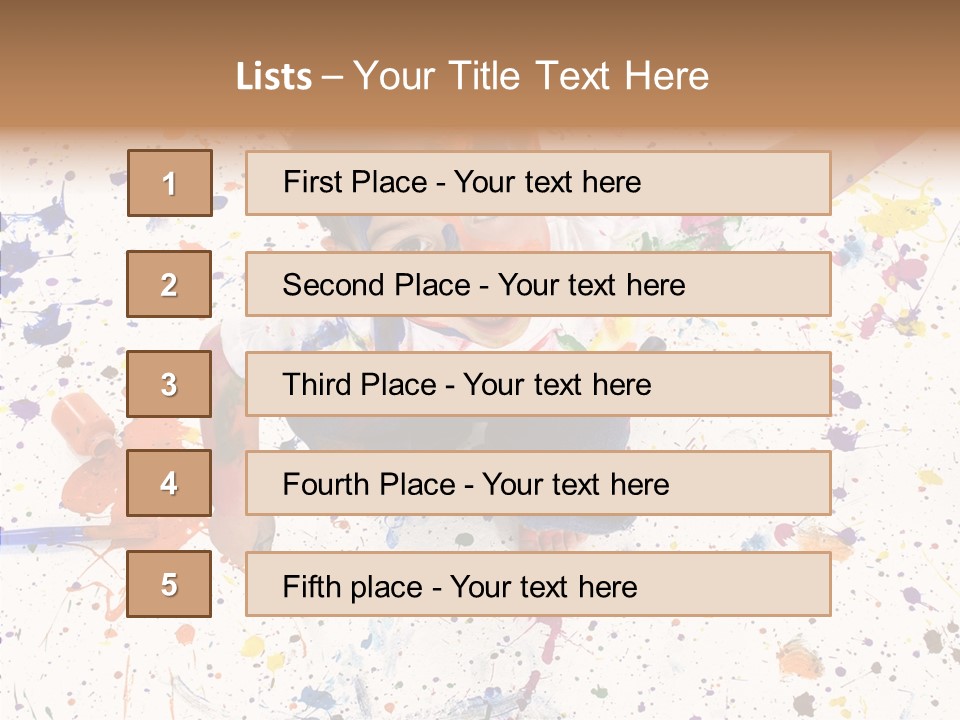960x720 pixels.
Task: Choose the number 3 box
Action: click(169, 384)
